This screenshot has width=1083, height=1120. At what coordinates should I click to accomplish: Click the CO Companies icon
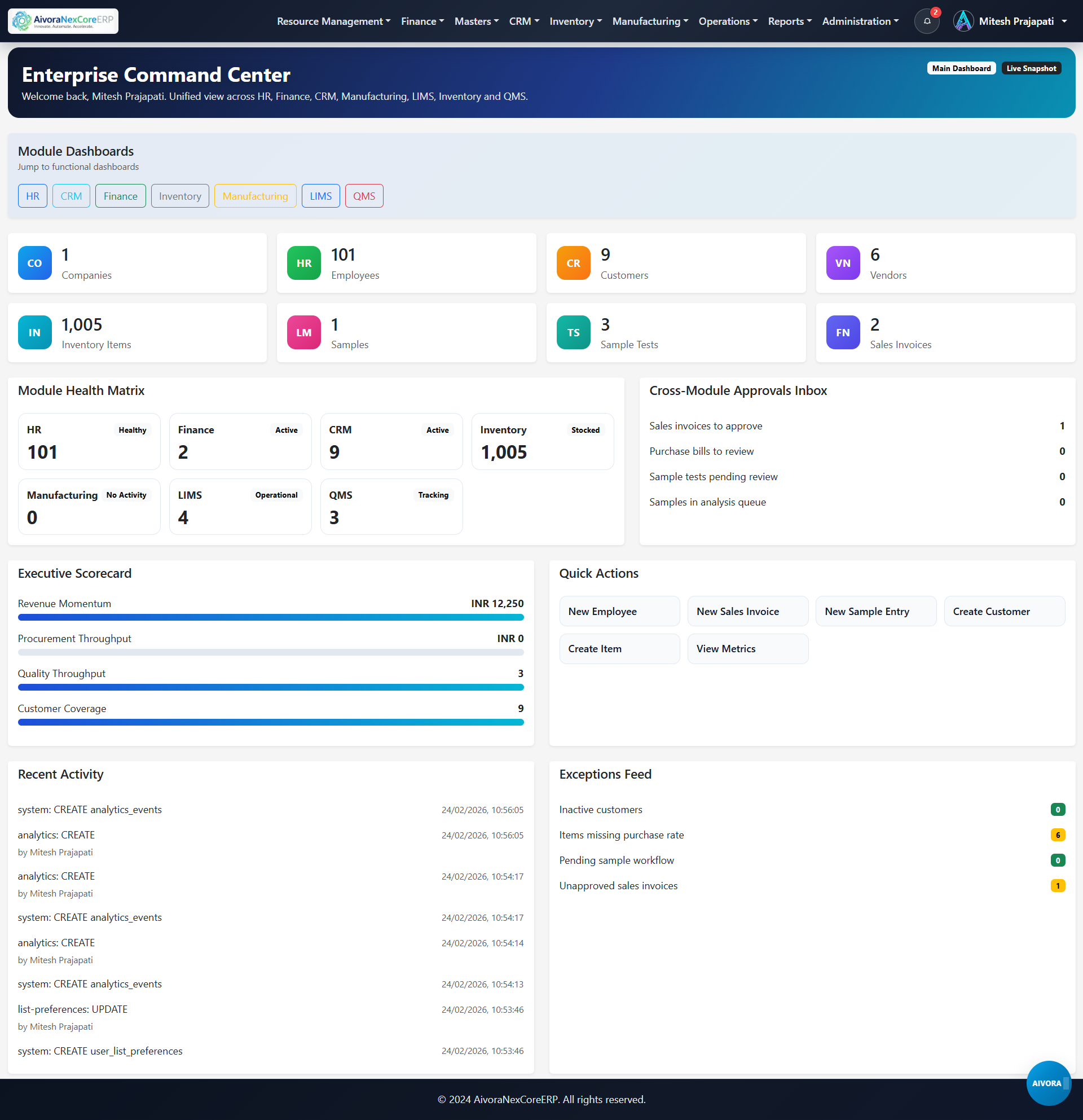tap(34, 263)
